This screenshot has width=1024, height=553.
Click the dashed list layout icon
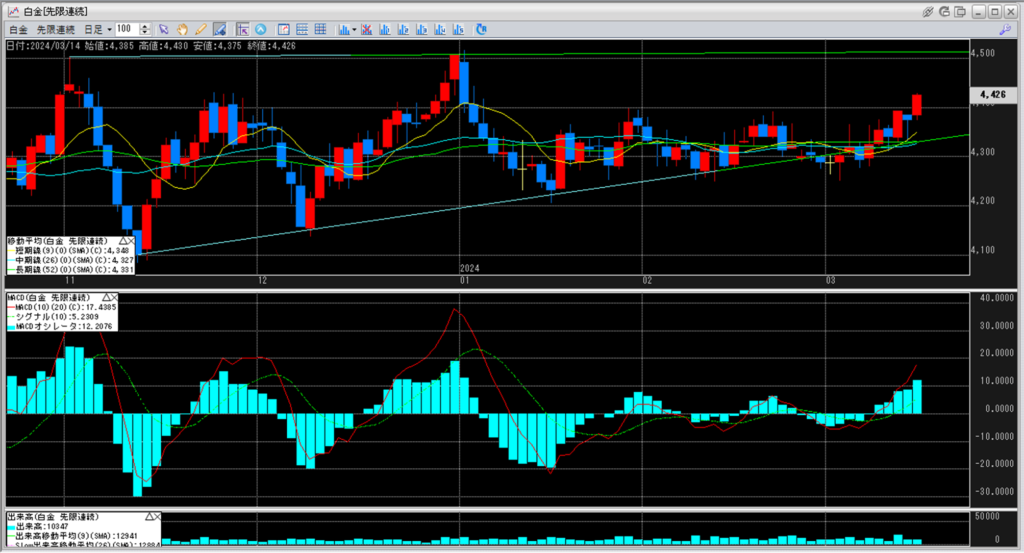tap(302, 29)
